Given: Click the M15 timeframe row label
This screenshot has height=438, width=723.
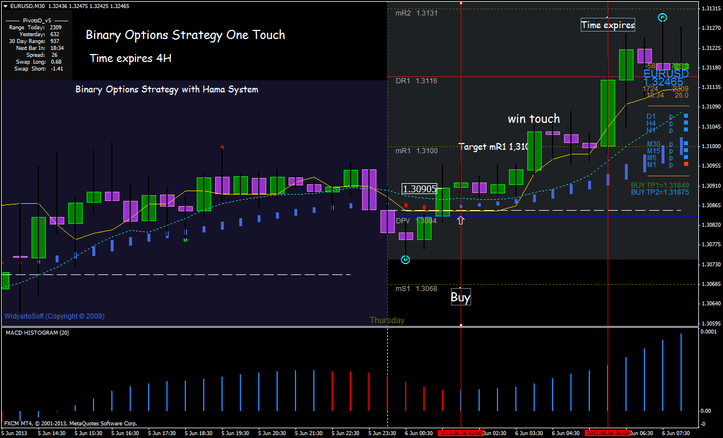Looking at the screenshot, I should tap(653, 151).
